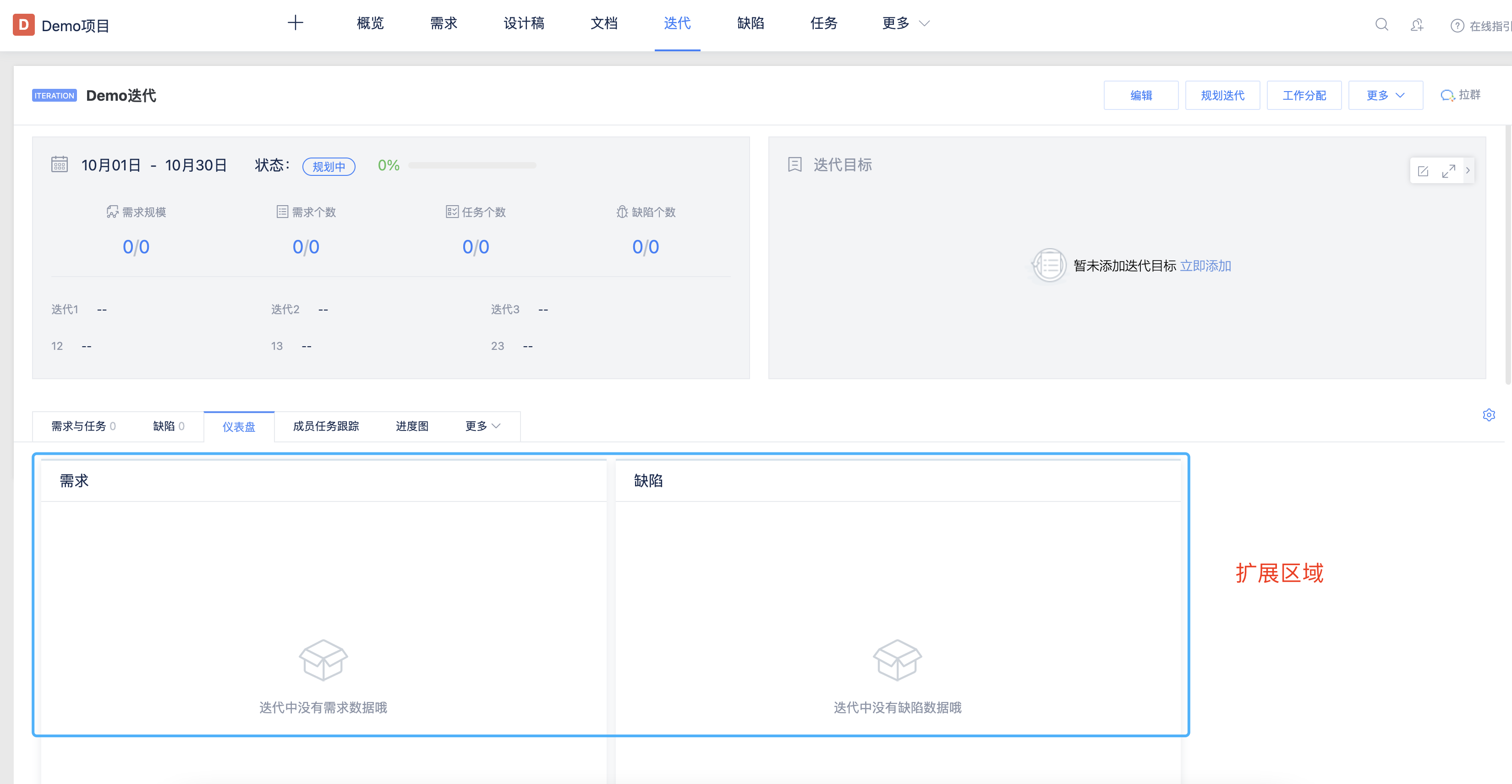
Task: Click the 规划迭代 button
Action: (x=1222, y=95)
